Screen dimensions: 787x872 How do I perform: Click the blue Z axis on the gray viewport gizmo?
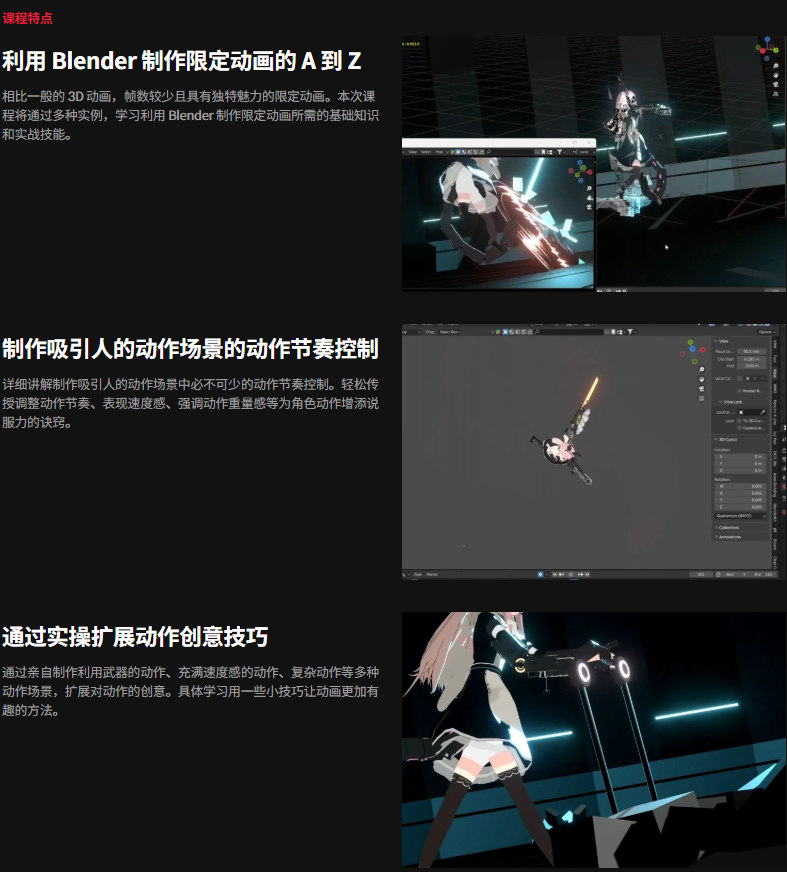pyautogui.click(x=692, y=349)
